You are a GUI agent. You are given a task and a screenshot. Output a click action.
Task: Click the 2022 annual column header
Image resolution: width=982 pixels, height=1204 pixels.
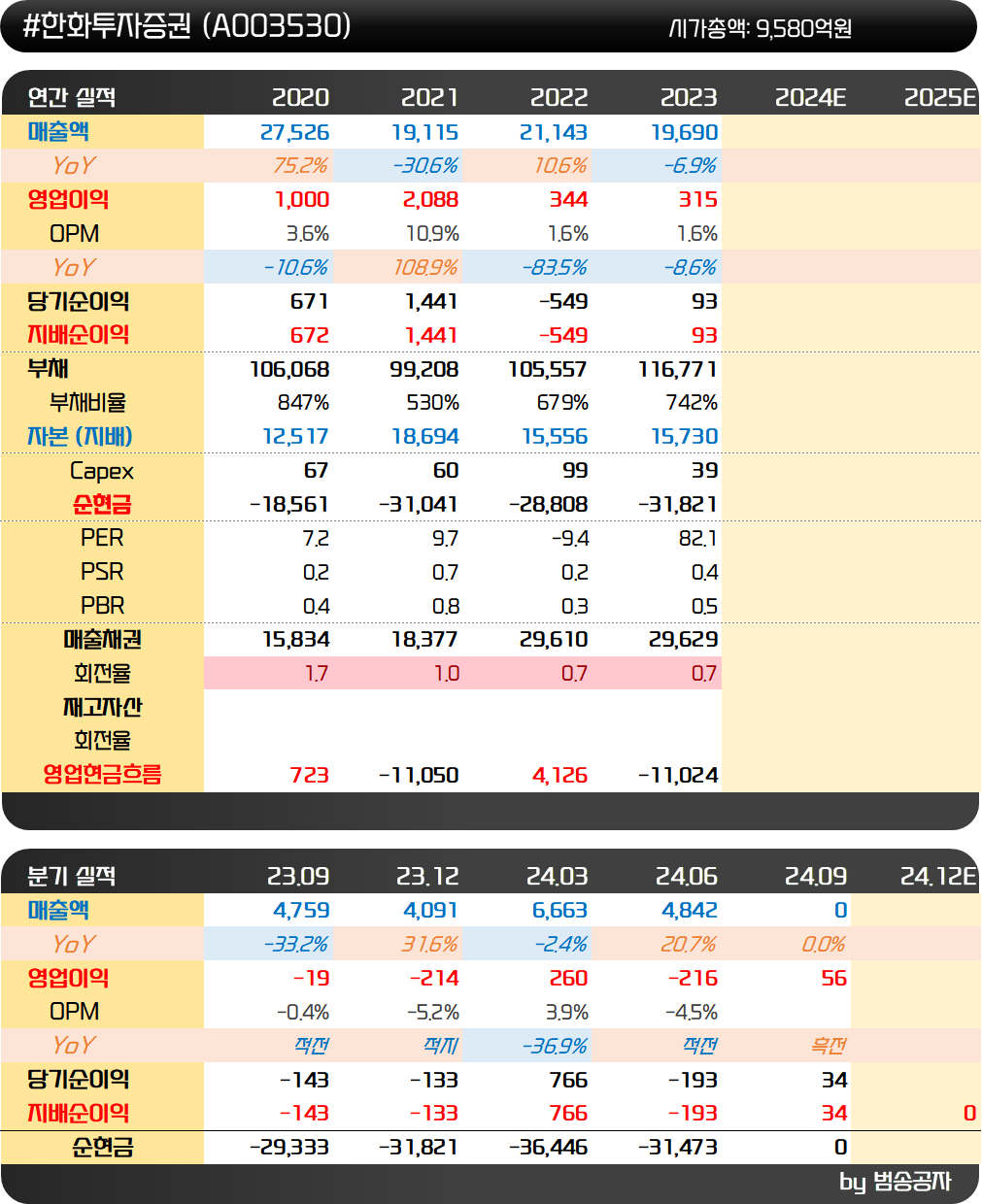pos(559,97)
